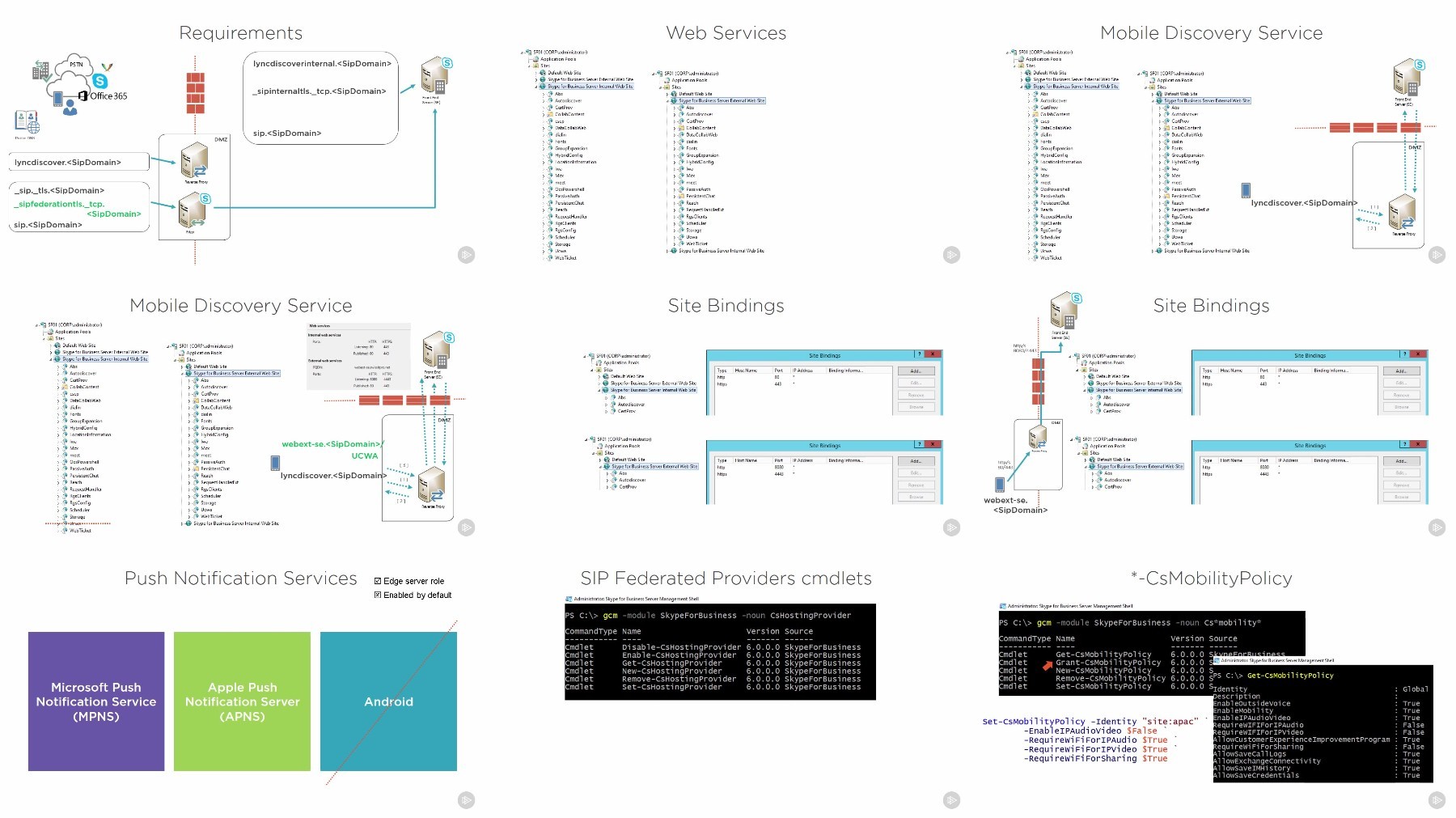1456x818 pixels.
Task: Click the brick firewall icon in Requirements slide
Action: pos(195,92)
